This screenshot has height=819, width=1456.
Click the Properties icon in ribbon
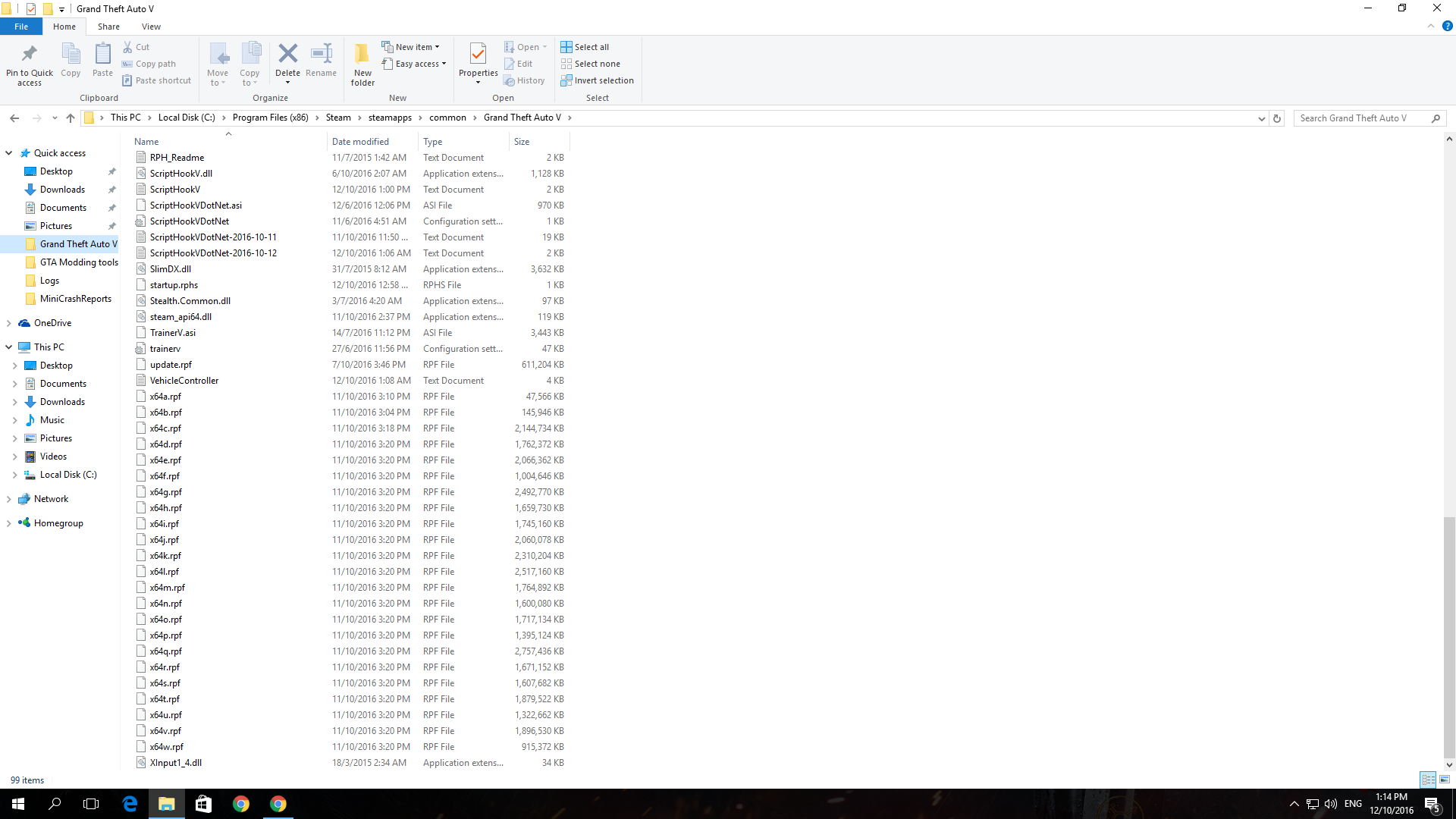click(478, 55)
